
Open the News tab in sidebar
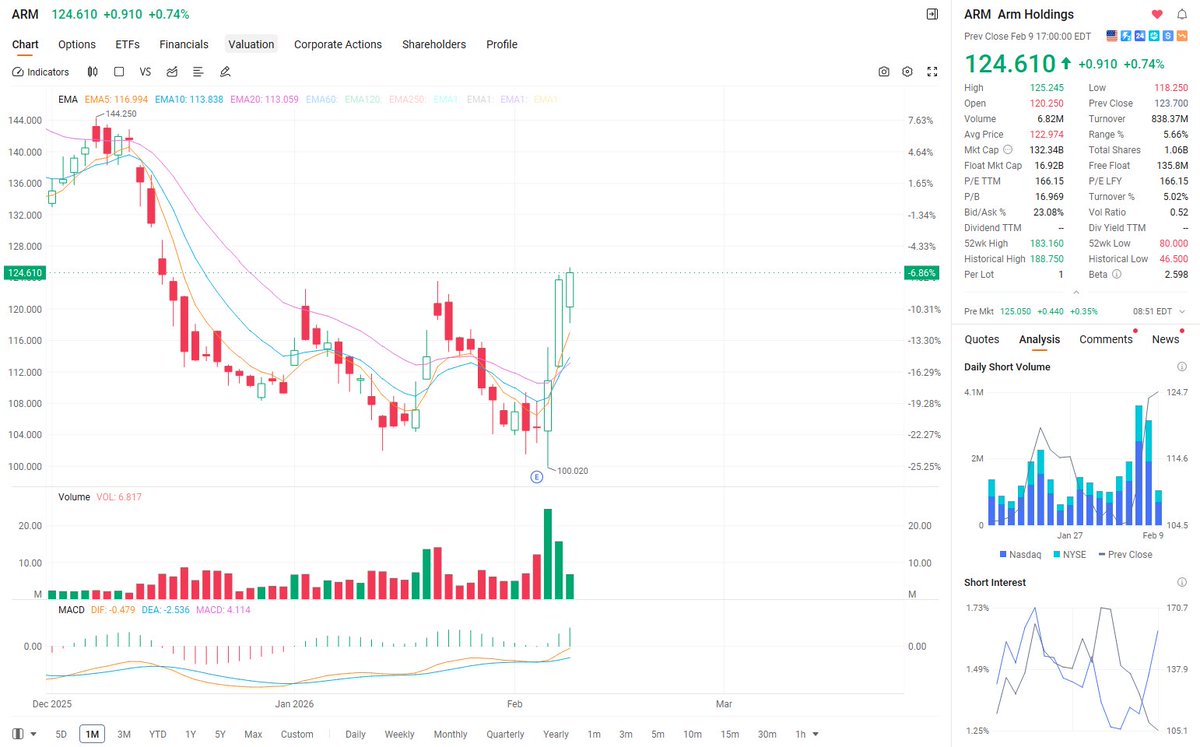click(1165, 339)
